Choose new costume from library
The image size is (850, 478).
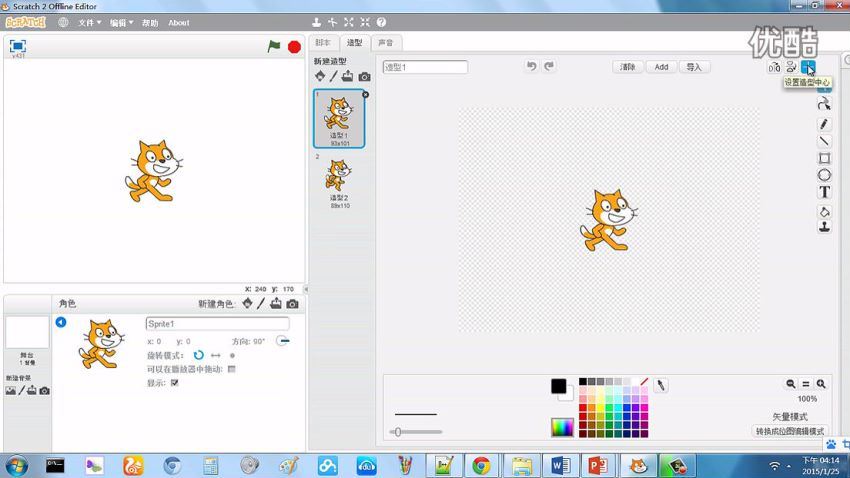tap(320, 76)
